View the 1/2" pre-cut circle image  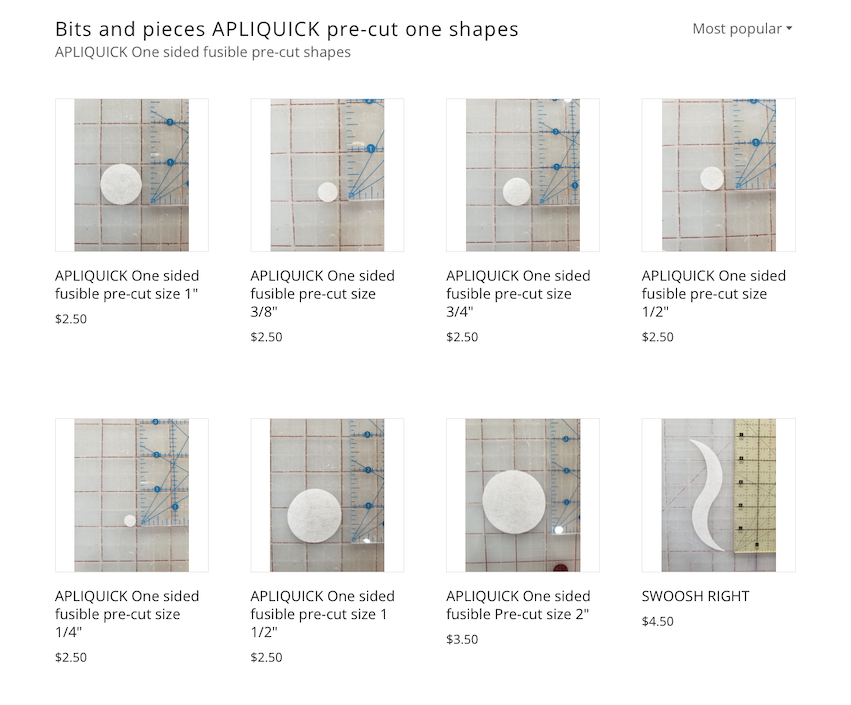coord(718,175)
